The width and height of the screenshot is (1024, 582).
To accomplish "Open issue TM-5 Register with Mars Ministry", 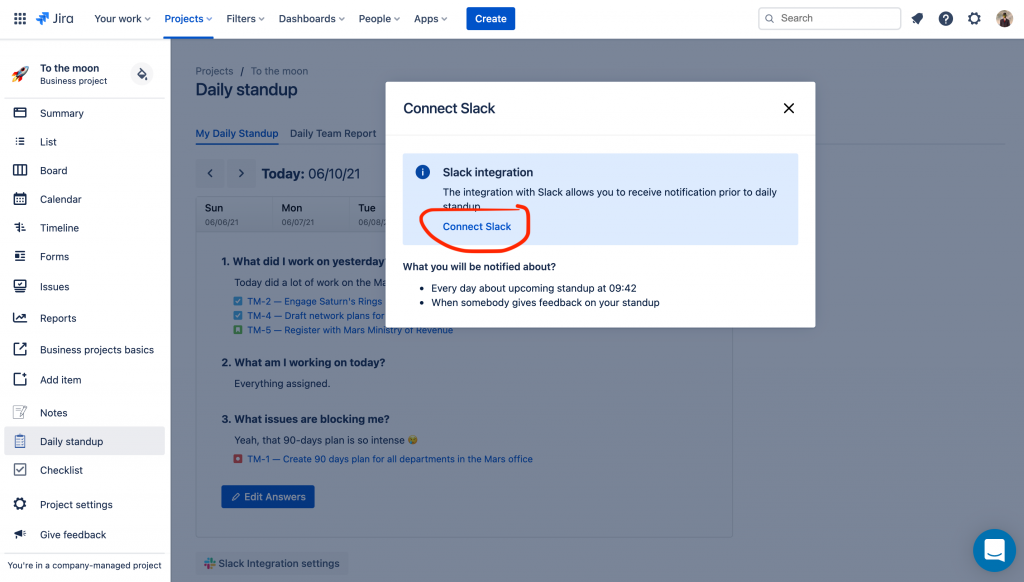I will click(350, 330).
